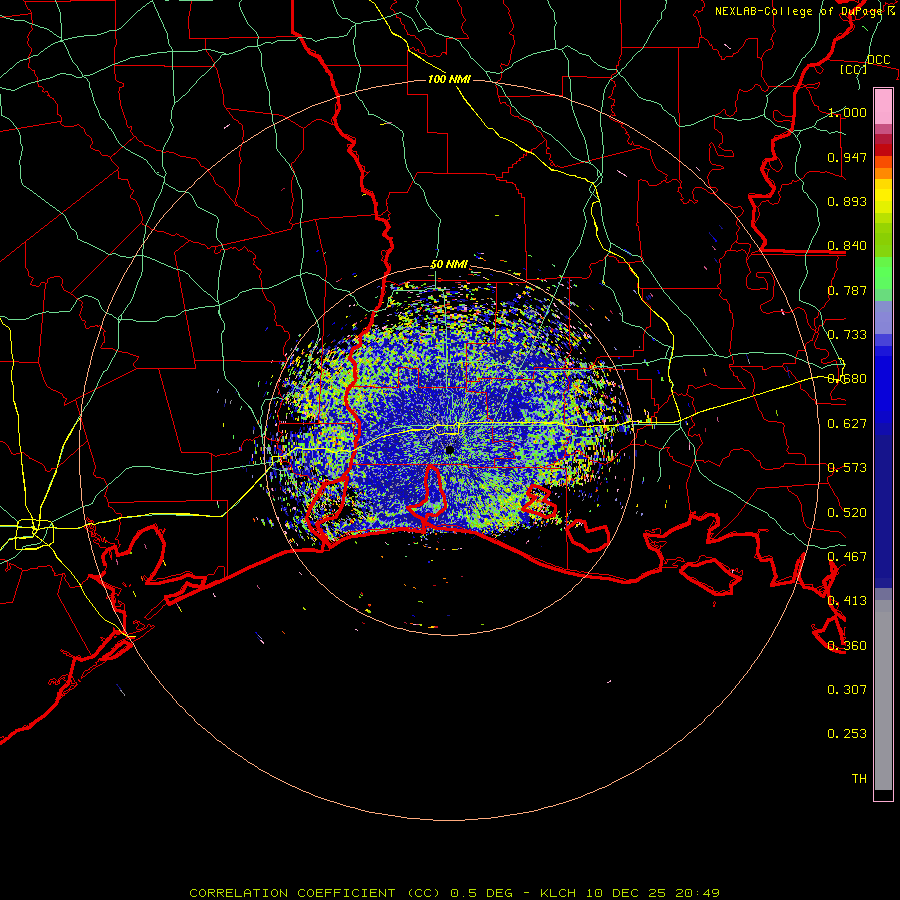Click the "DCC" product label above the legend

click(878, 60)
